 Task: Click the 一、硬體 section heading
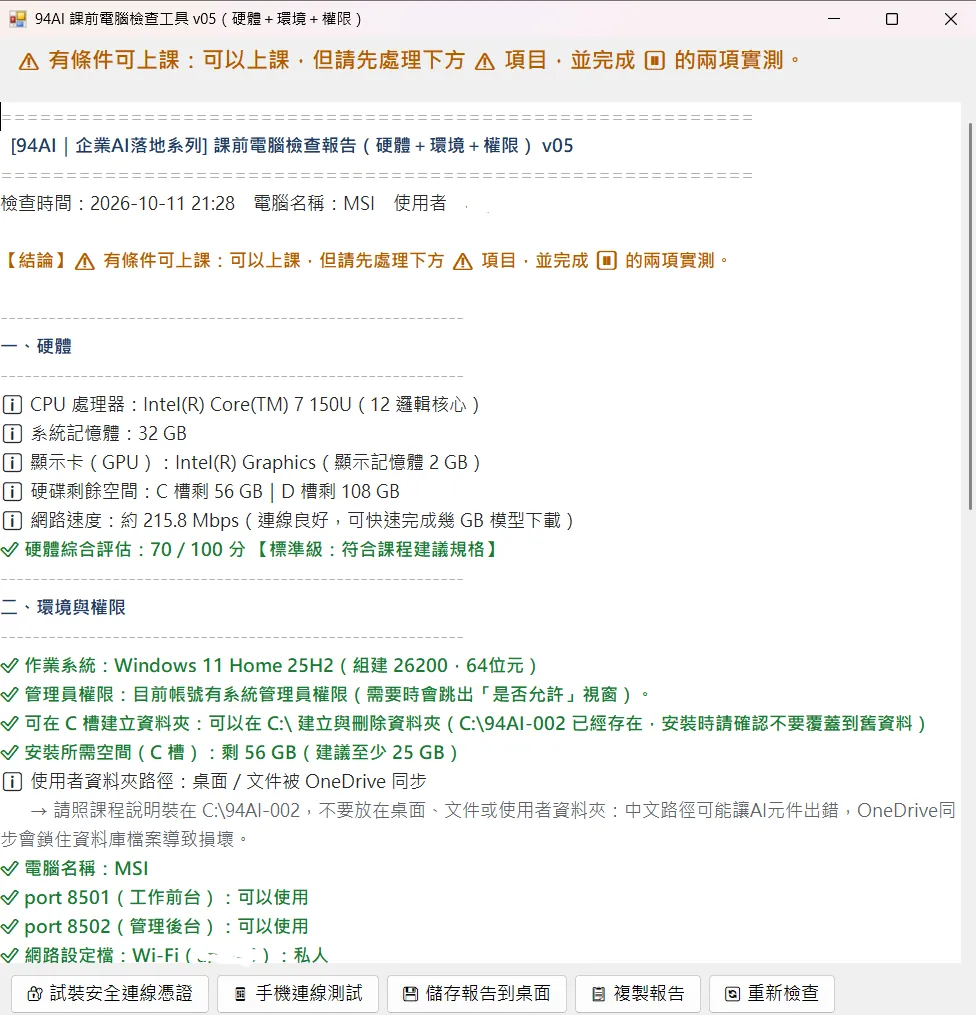pyautogui.click(x=36, y=346)
